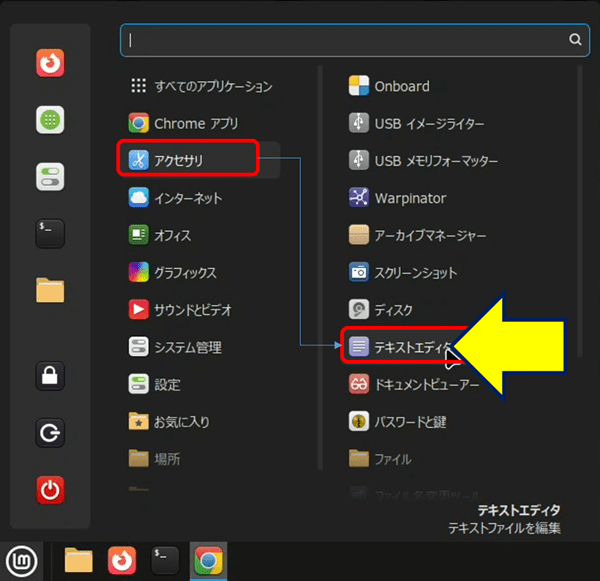Open Files folder icon in sidebar
This screenshot has height=581, width=600.
point(50,290)
